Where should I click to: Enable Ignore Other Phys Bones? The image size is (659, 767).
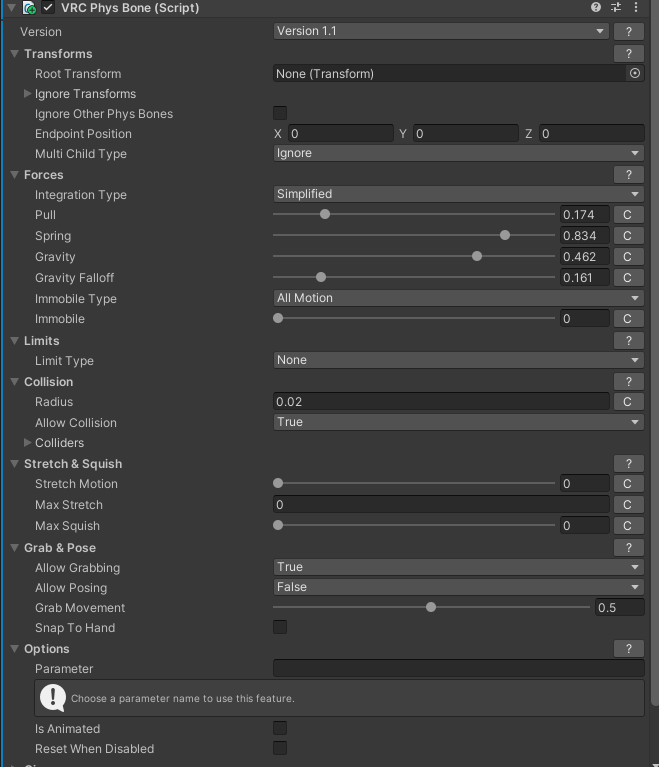[280, 114]
